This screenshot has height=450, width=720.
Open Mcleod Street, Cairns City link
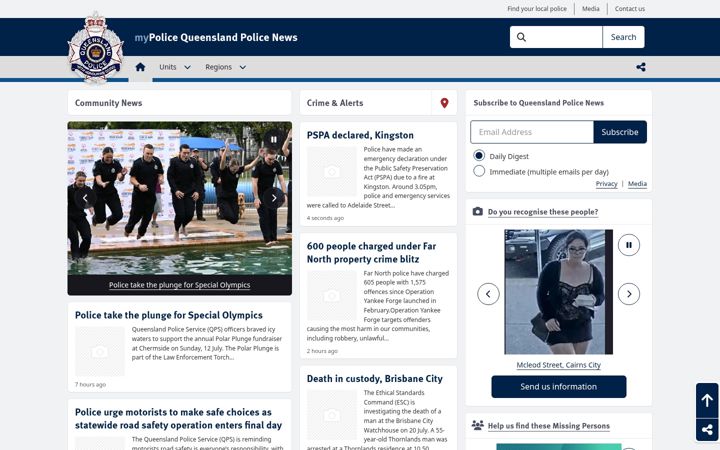click(x=558, y=365)
